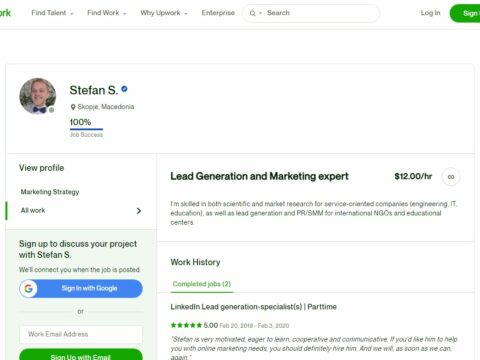Click the Google G logo icon

(29, 288)
